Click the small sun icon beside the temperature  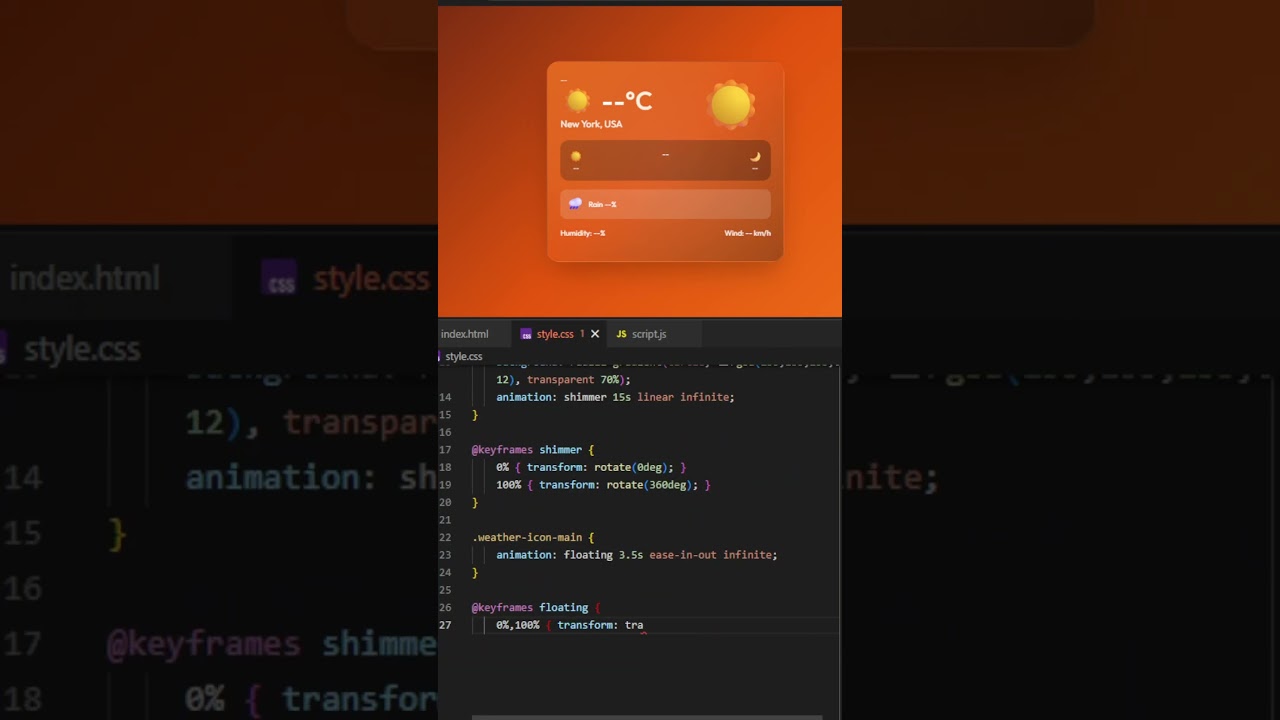pos(578,100)
